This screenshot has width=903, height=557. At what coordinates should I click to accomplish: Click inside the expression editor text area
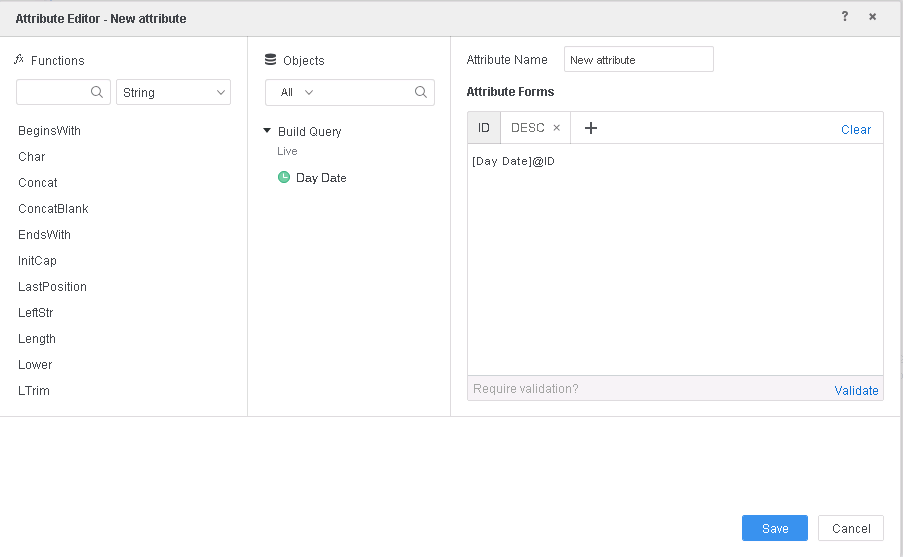click(x=675, y=260)
